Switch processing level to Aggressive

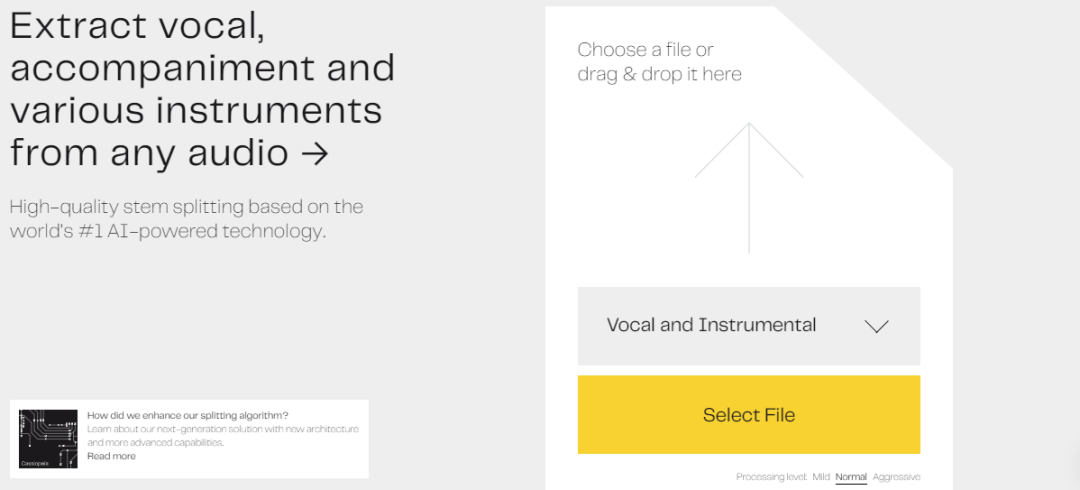tap(896, 477)
